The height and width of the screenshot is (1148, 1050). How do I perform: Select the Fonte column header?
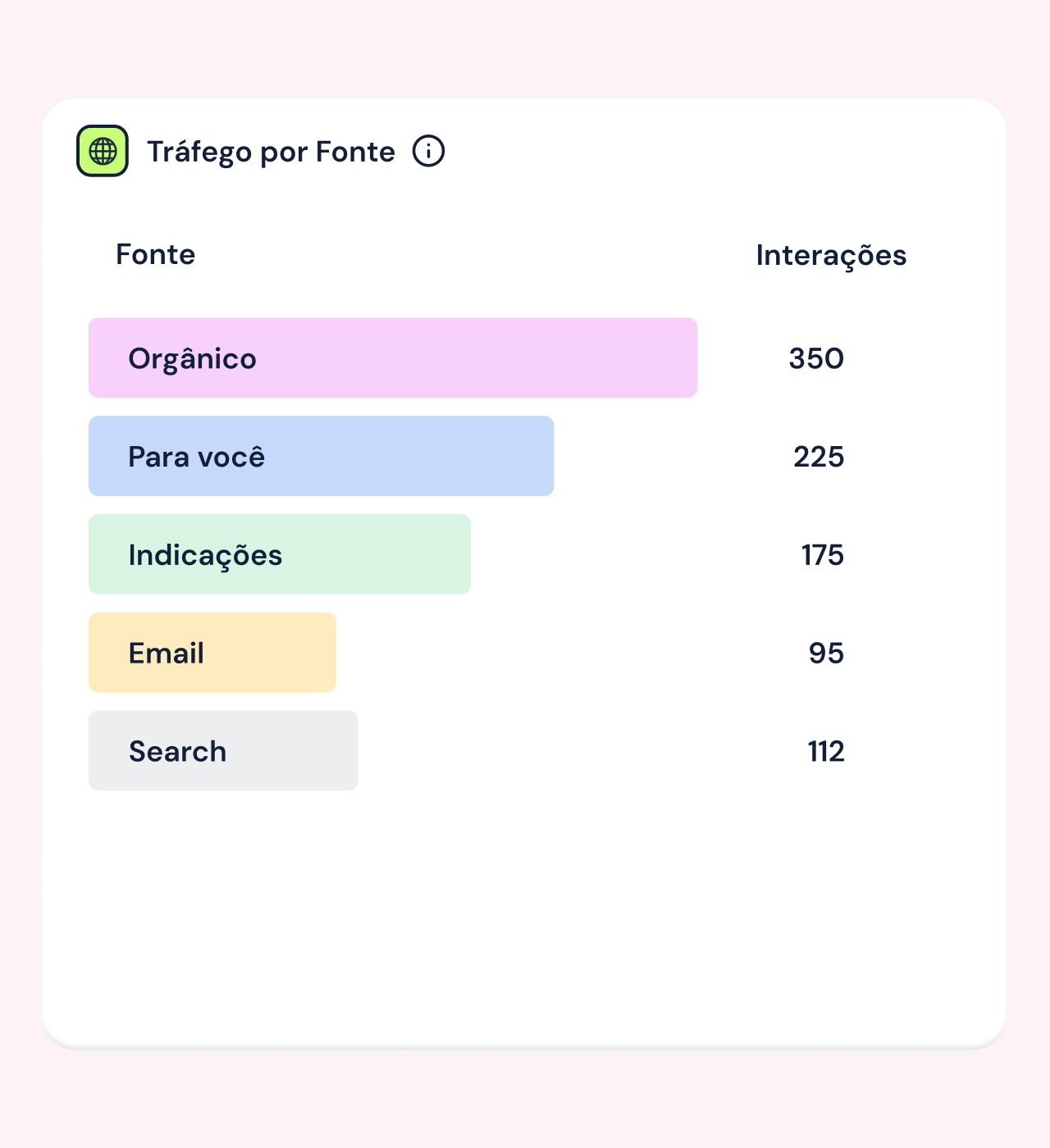(155, 254)
